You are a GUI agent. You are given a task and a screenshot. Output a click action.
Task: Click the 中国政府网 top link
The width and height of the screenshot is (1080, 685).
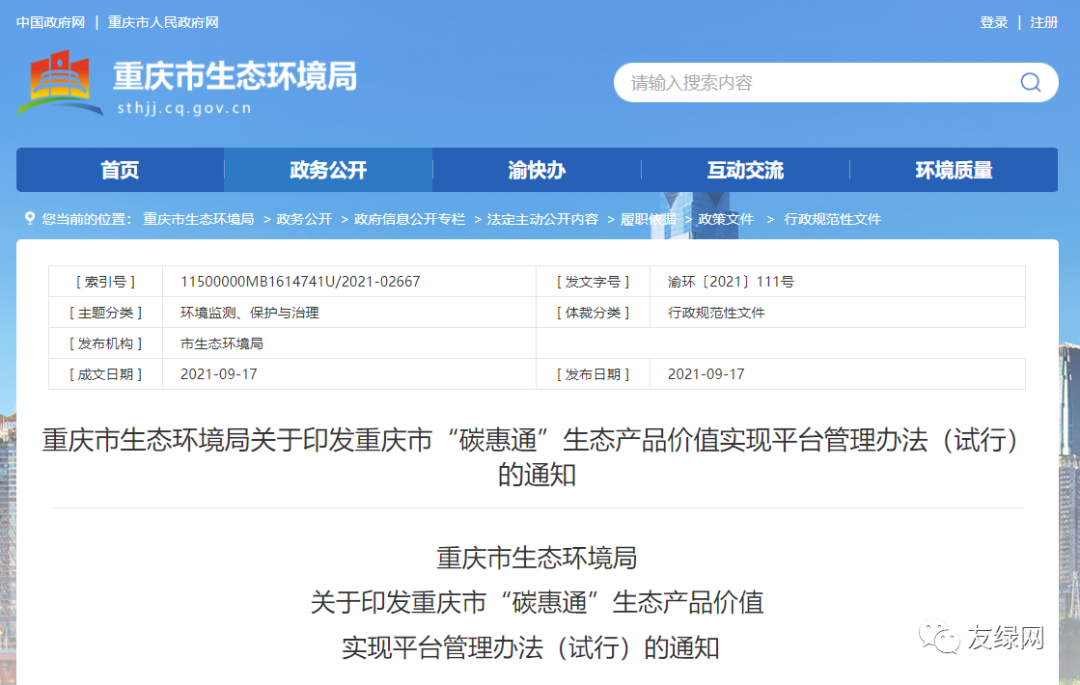point(50,22)
